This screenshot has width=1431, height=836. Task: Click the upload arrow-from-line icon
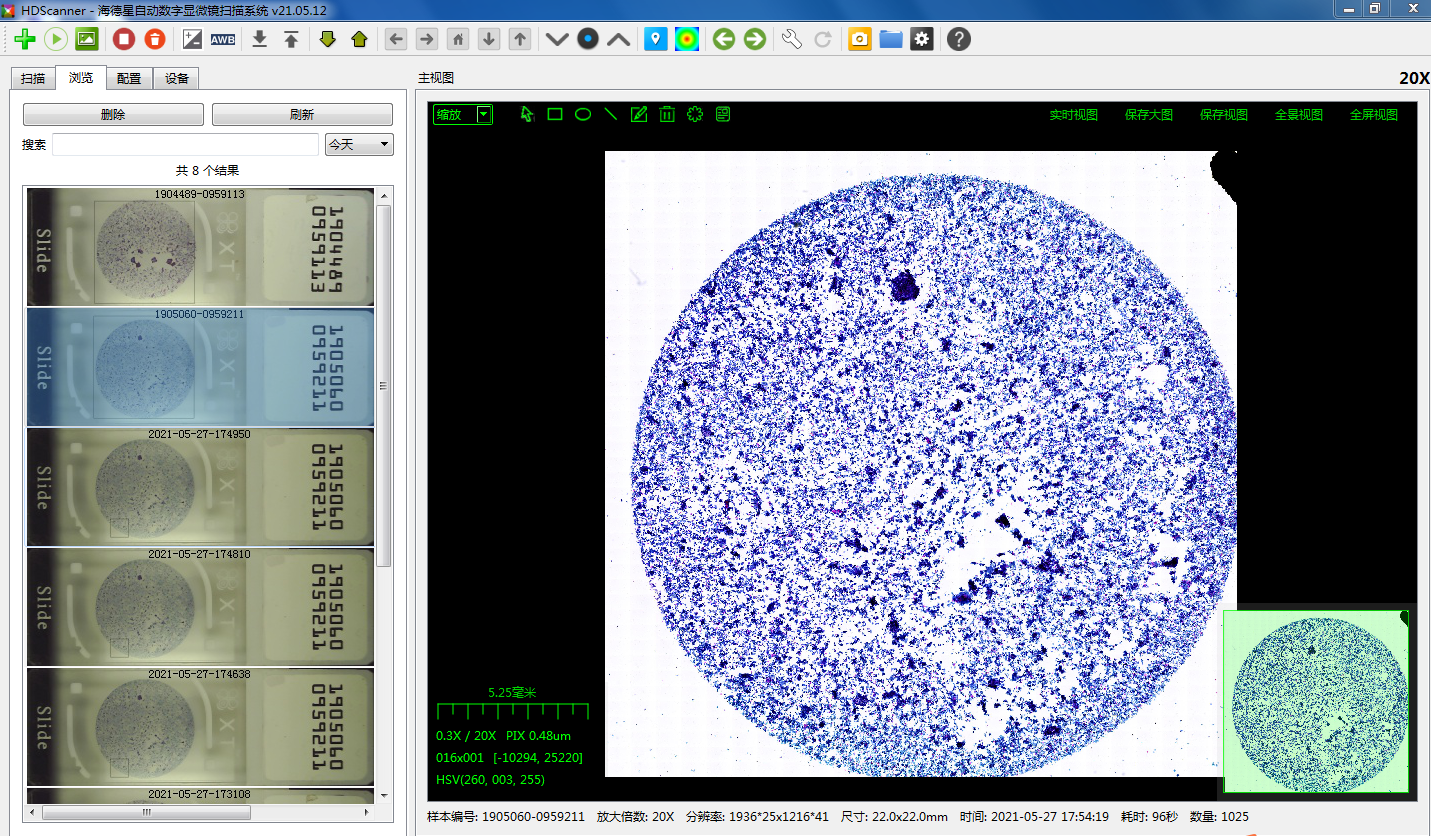(x=291, y=39)
